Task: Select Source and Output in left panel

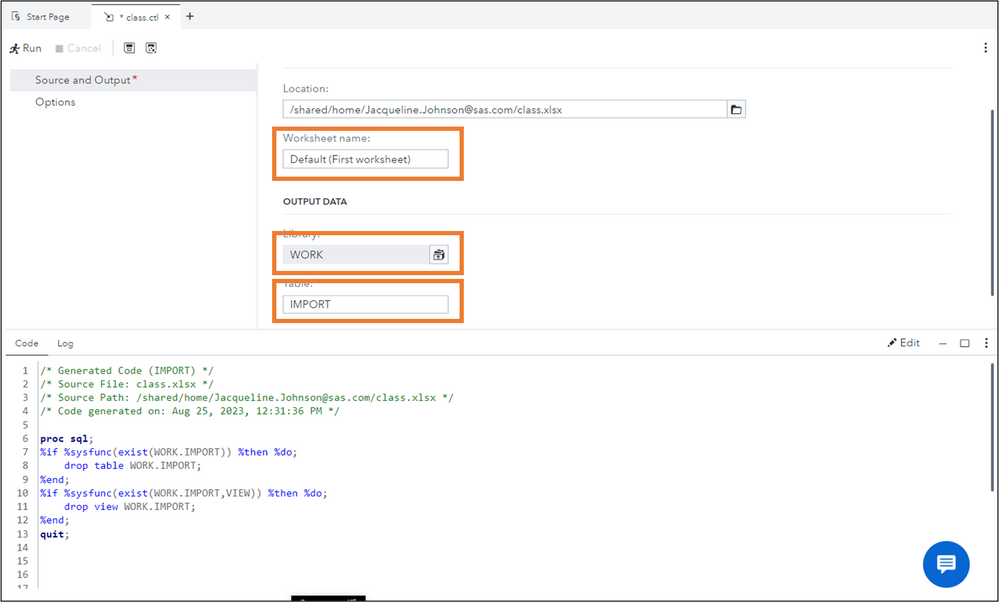Action: point(83,80)
